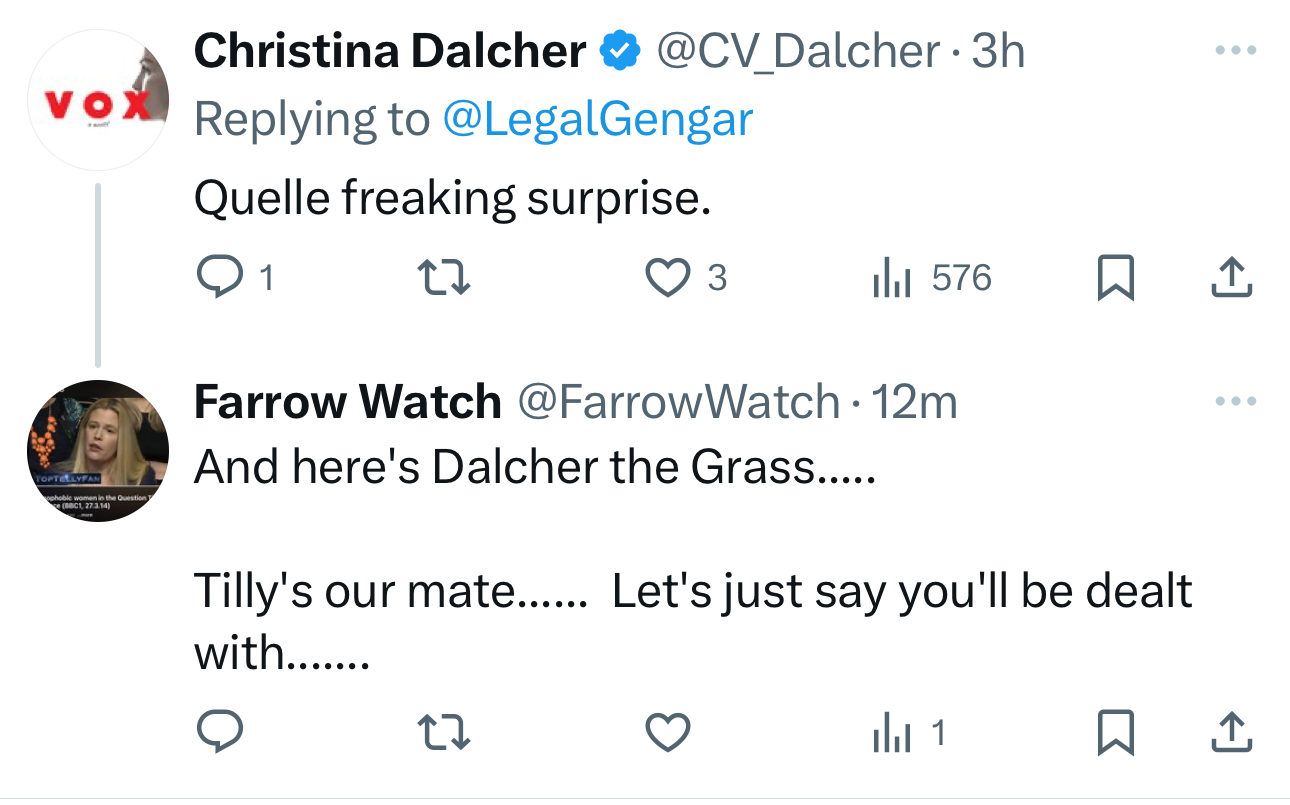1290x805 pixels.
Task: Bookmark the Farrow Watch tweet
Action: [1115, 735]
